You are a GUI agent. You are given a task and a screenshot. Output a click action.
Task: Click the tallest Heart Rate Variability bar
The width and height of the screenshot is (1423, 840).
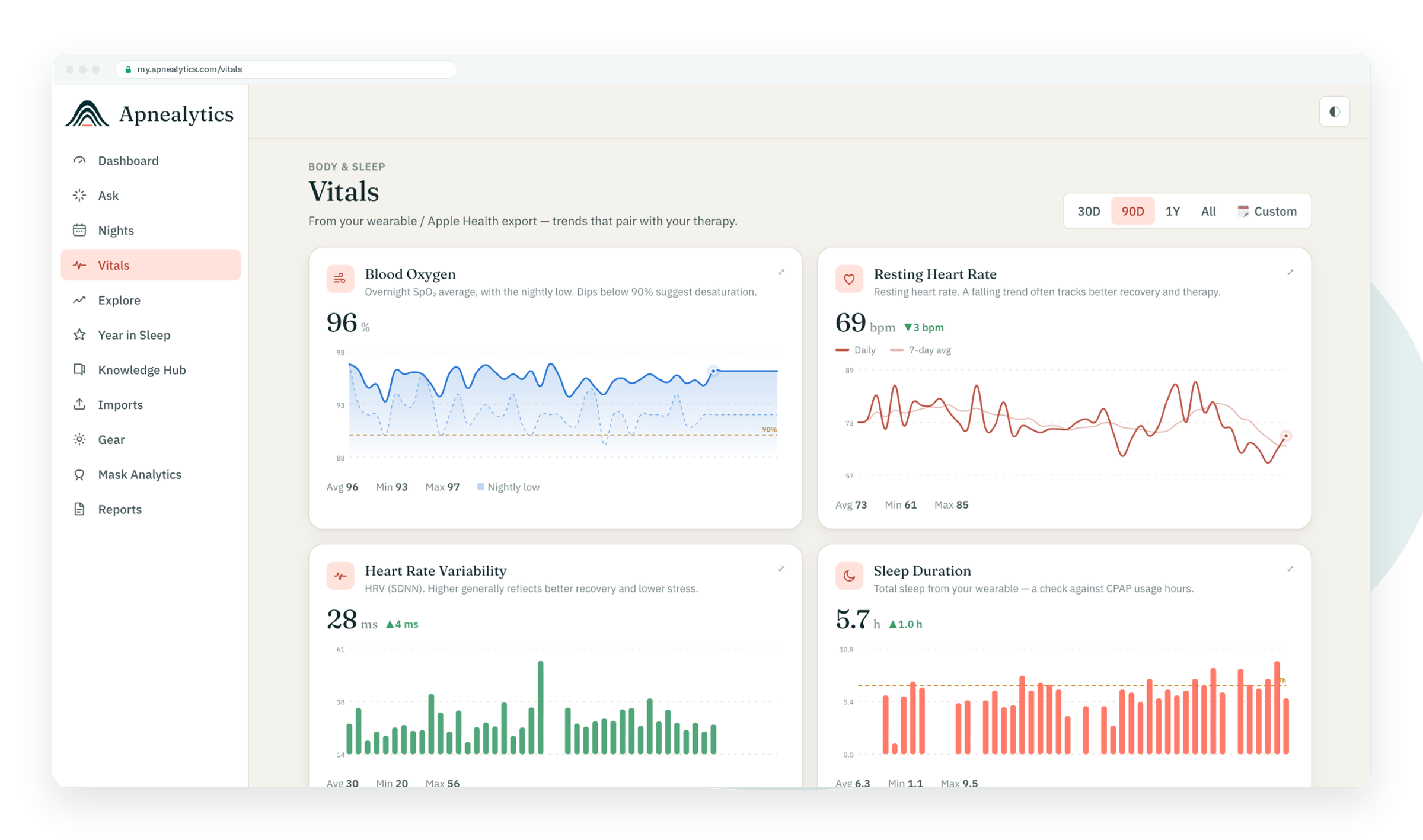coord(540,707)
